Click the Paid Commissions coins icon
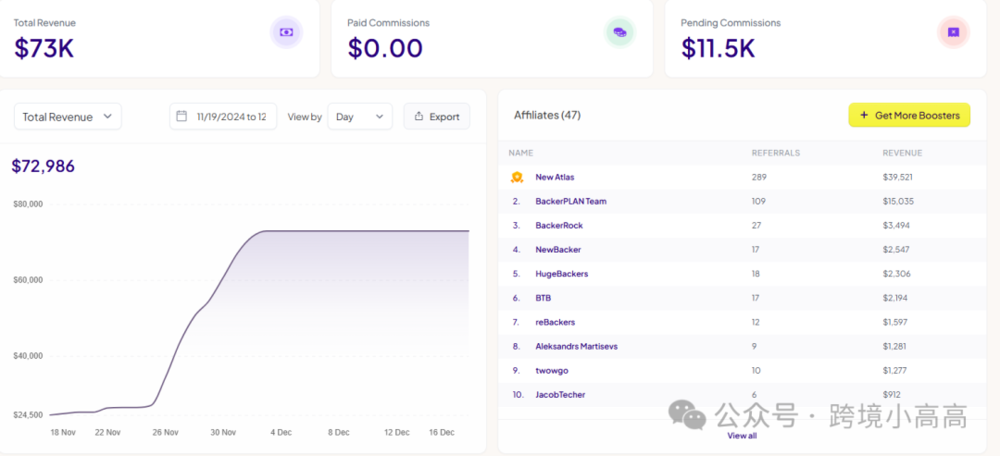 (620, 32)
